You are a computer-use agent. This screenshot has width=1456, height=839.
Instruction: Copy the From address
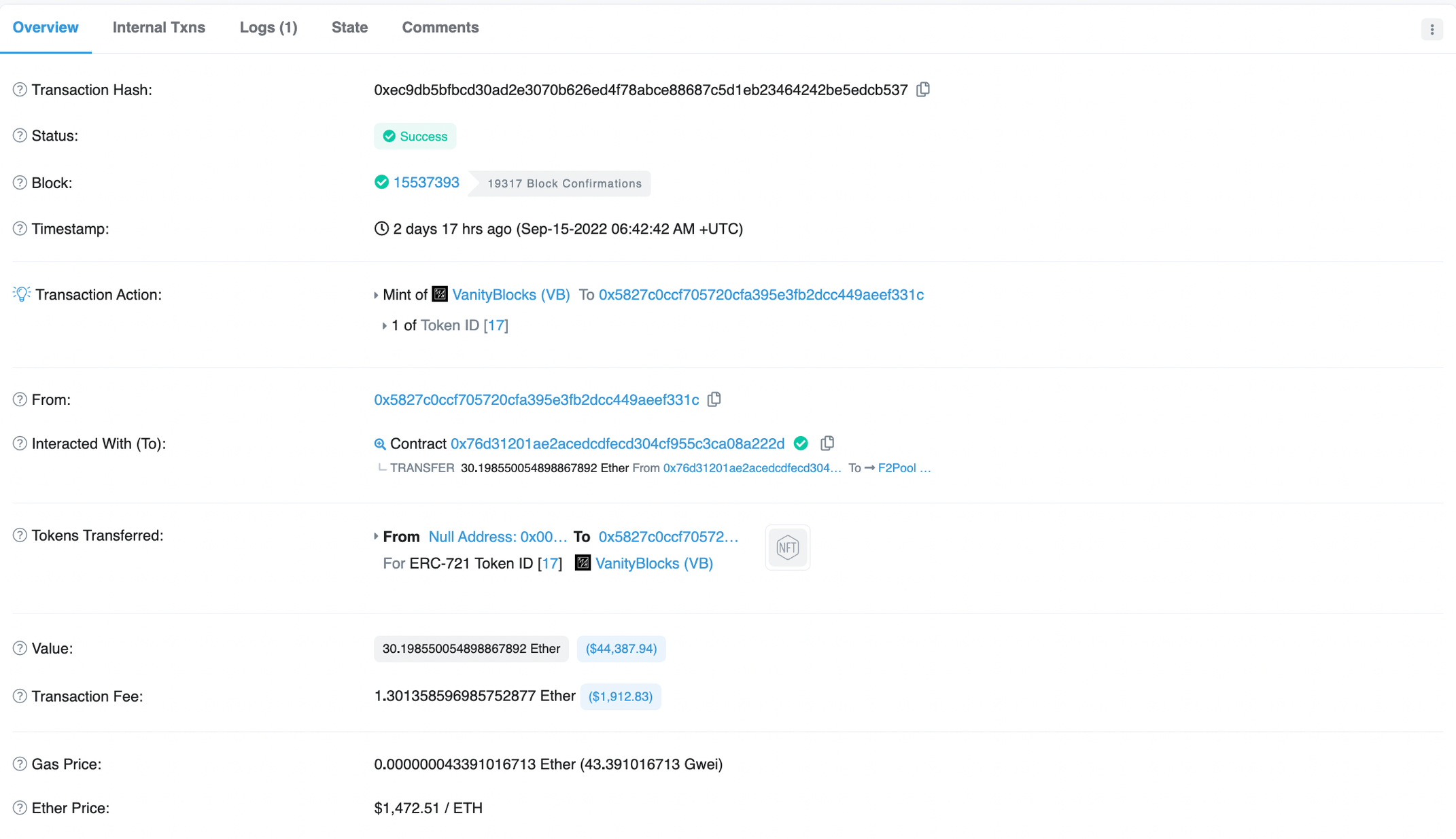(x=714, y=399)
